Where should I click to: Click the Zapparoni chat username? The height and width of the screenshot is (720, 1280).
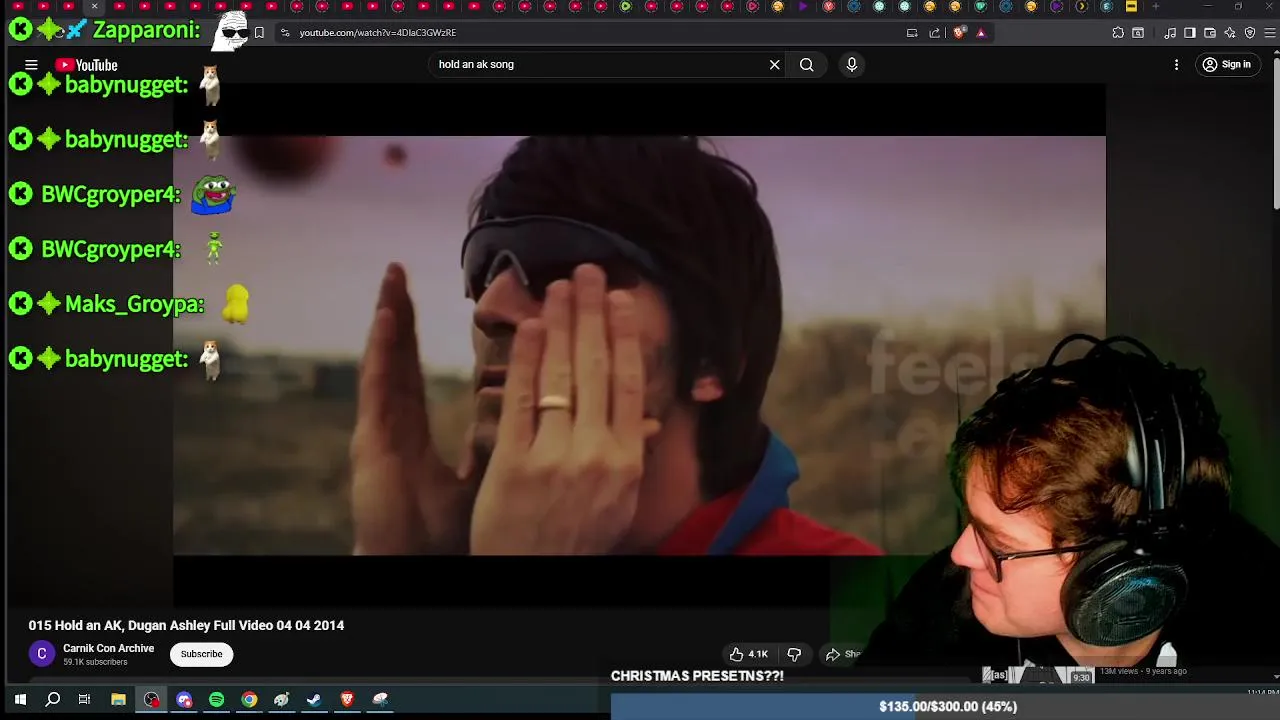point(146,30)
